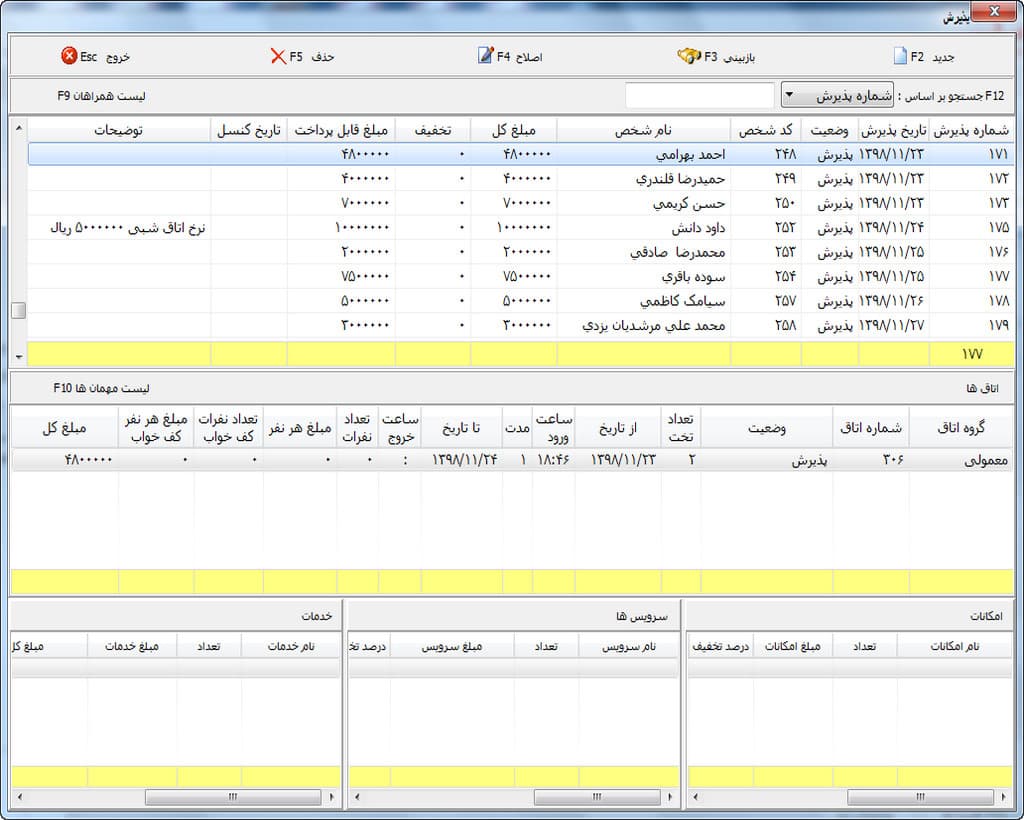
Task: Click the search input field beside the dropdown
Action: click(699, 96)
